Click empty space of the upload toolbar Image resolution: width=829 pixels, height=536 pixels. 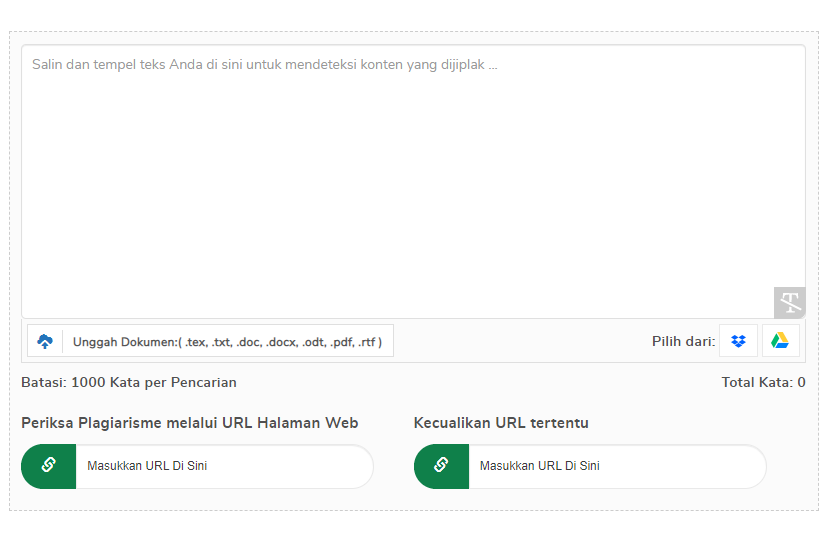[x=522, y=341]
